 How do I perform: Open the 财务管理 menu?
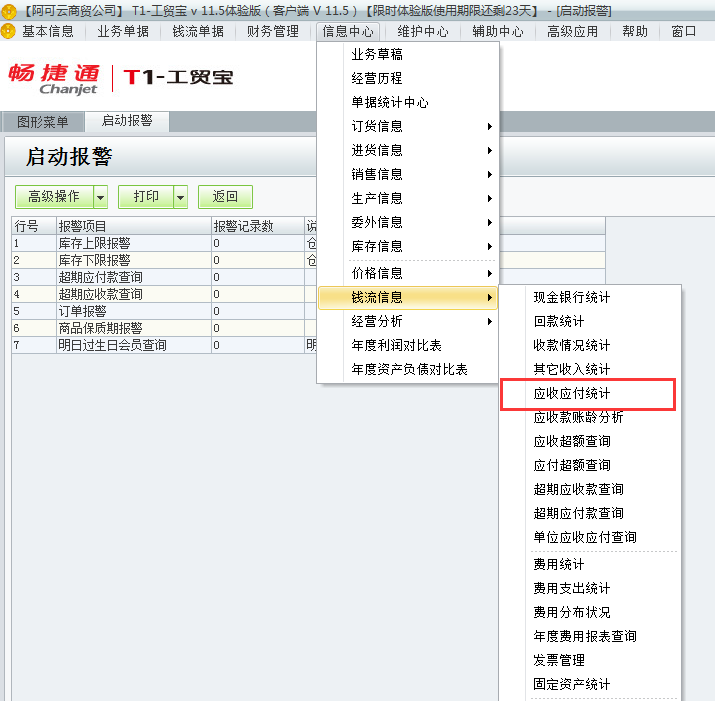pyautogui.click(x=273, y=31)
